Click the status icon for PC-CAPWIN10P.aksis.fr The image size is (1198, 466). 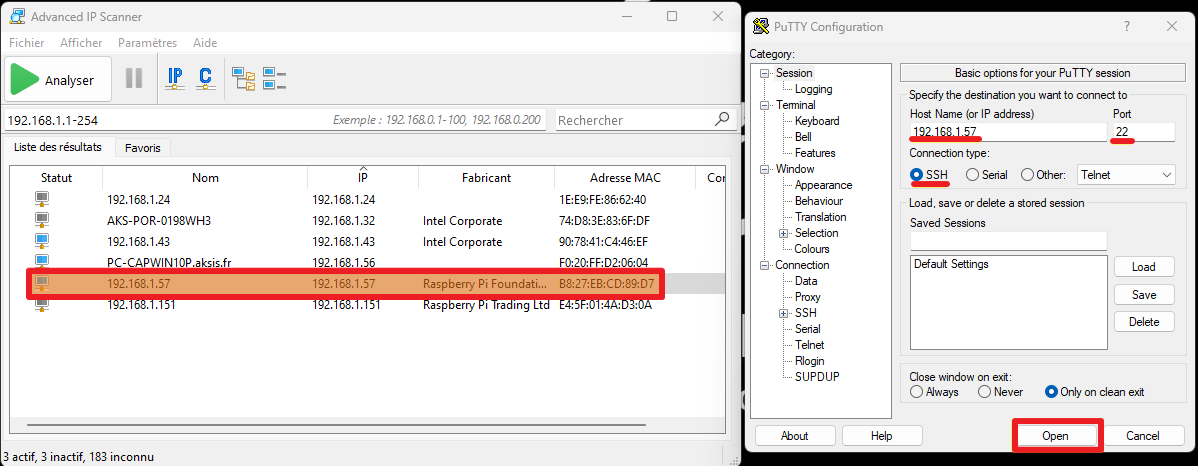coord(42,262)
